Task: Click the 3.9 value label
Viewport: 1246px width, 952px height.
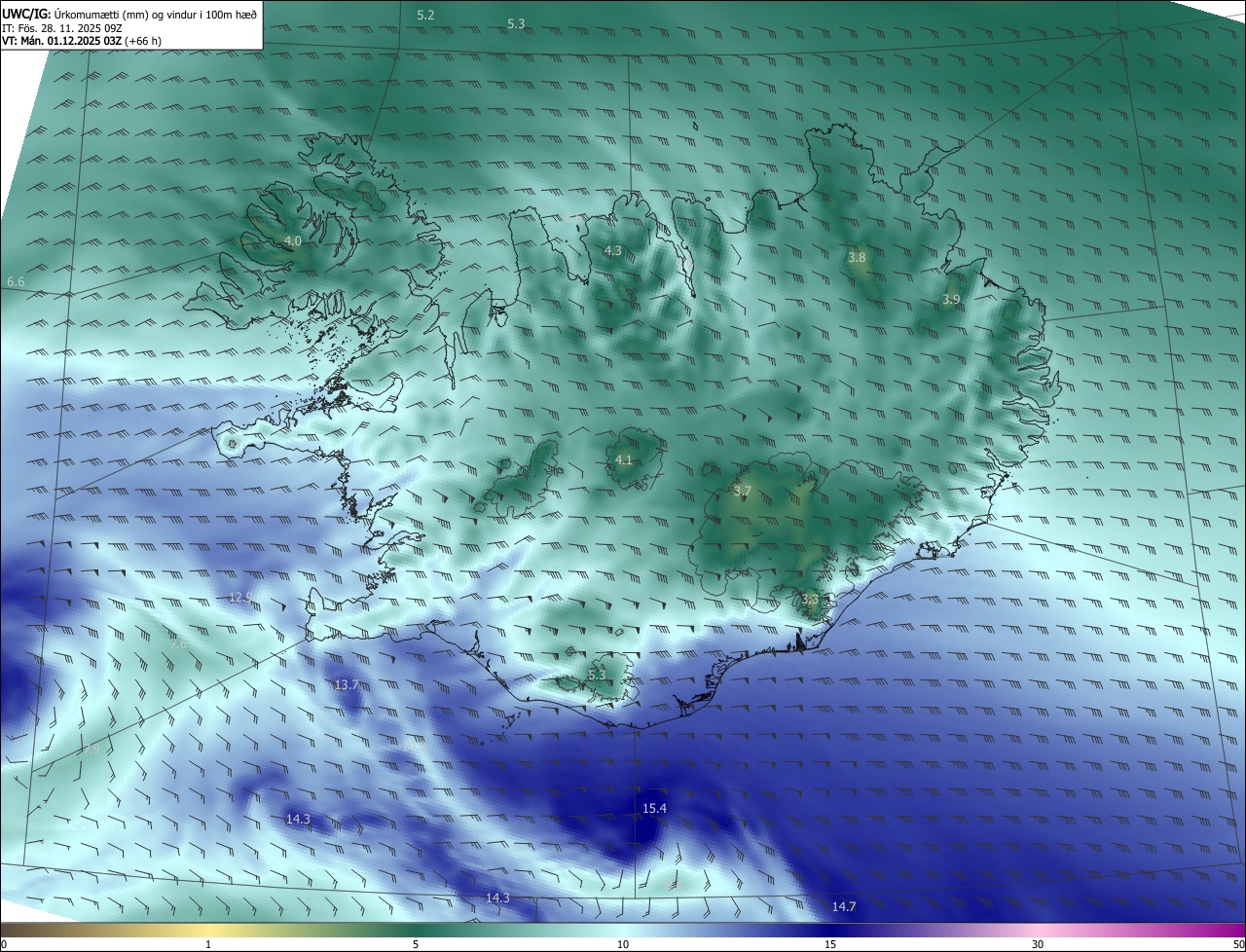Action: click(x=951, y=299)
